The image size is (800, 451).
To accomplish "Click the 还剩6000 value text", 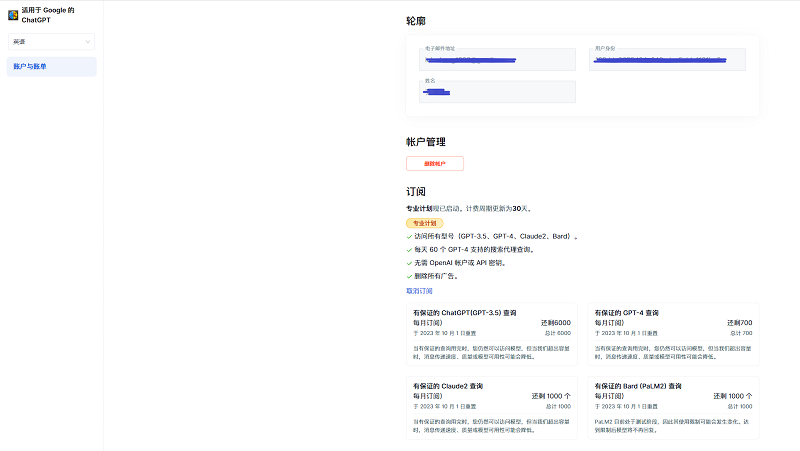I will tap(556, 323).
